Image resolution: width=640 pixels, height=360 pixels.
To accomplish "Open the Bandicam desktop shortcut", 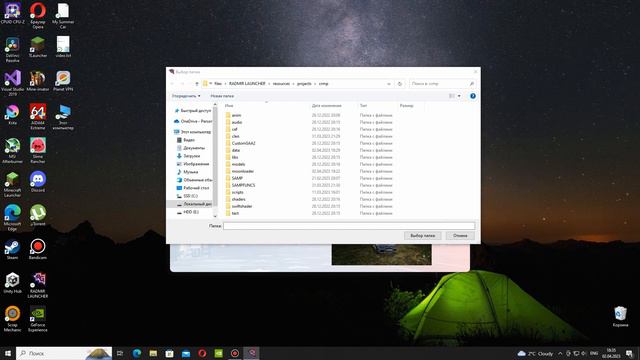I will 38,249.
